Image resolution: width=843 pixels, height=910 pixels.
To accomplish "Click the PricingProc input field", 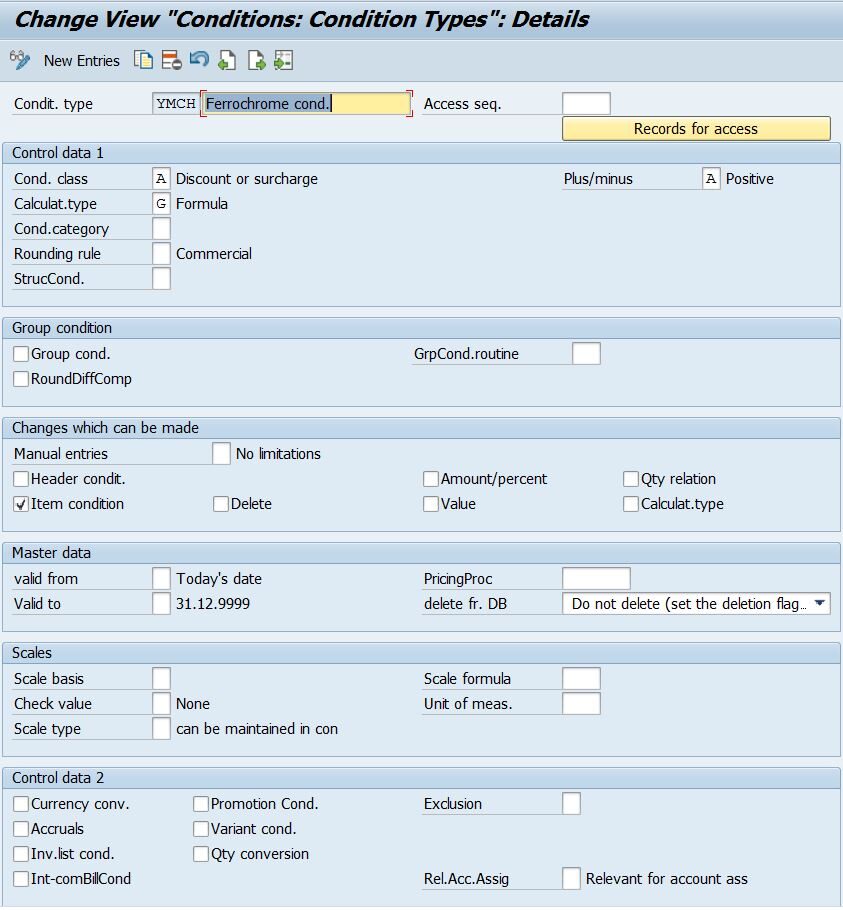I will click(x=596, y=579).
